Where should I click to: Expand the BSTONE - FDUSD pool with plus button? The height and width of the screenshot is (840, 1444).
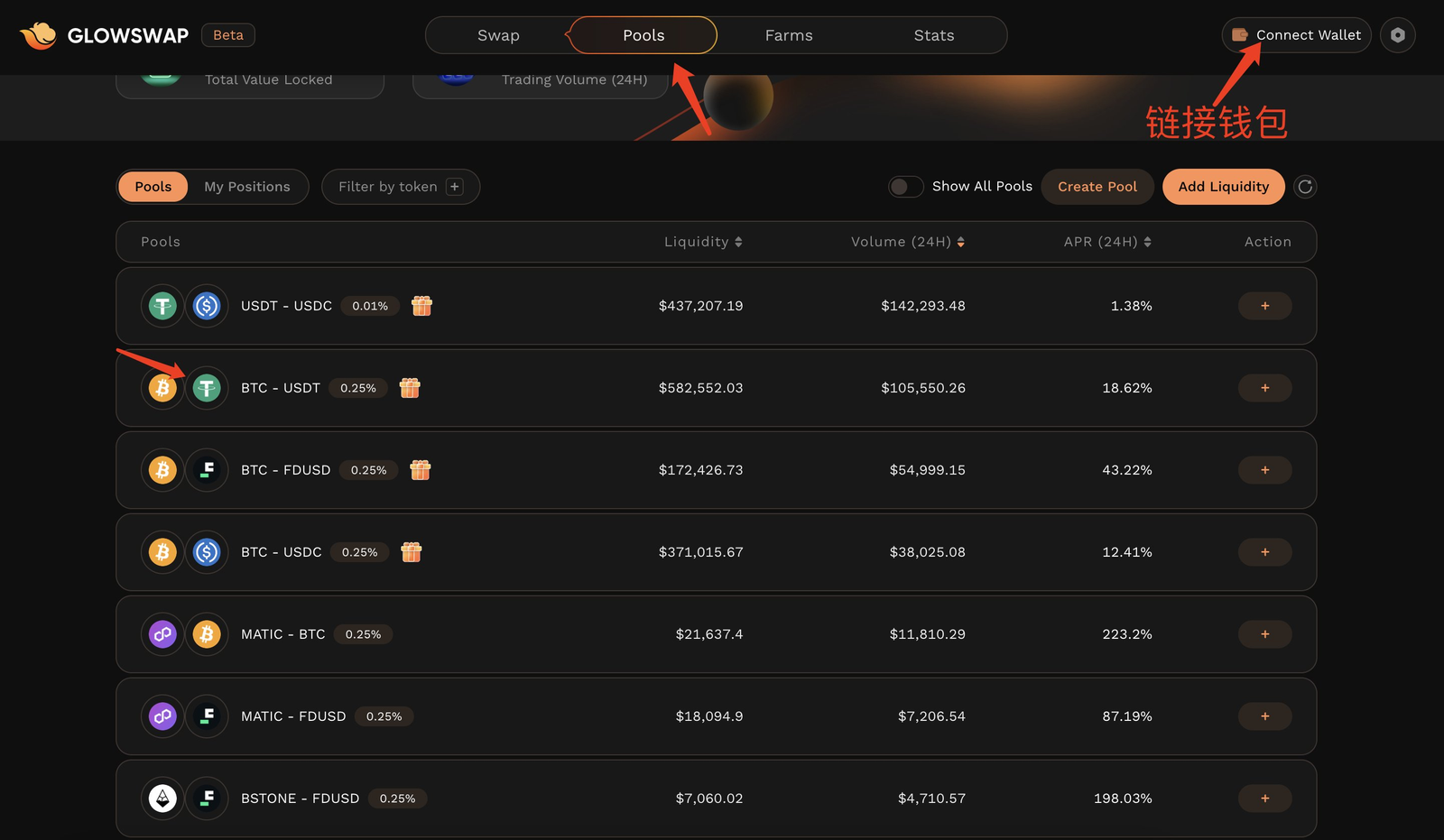point(1264,798)
